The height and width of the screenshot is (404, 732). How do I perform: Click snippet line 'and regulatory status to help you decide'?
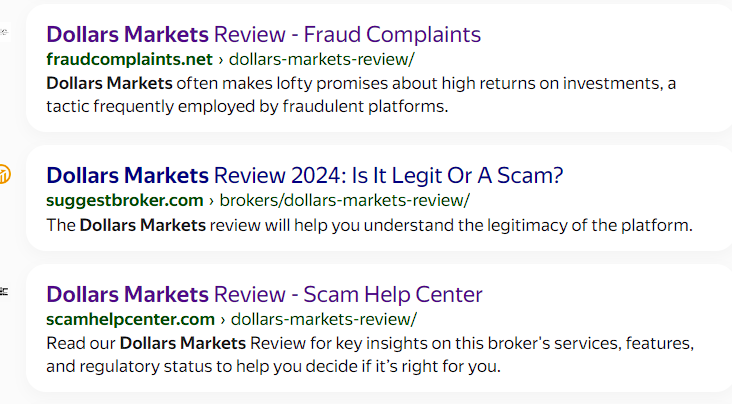pos(273,366)
